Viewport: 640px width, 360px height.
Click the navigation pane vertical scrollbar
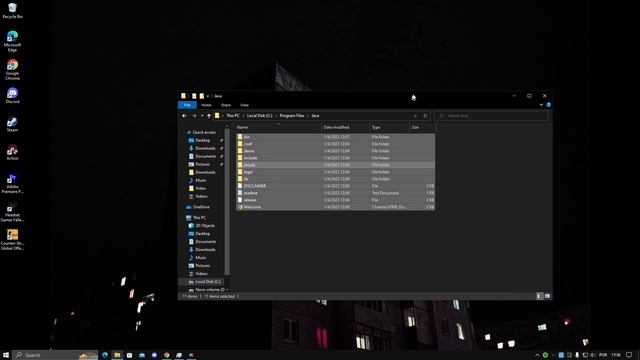(227, 202)
